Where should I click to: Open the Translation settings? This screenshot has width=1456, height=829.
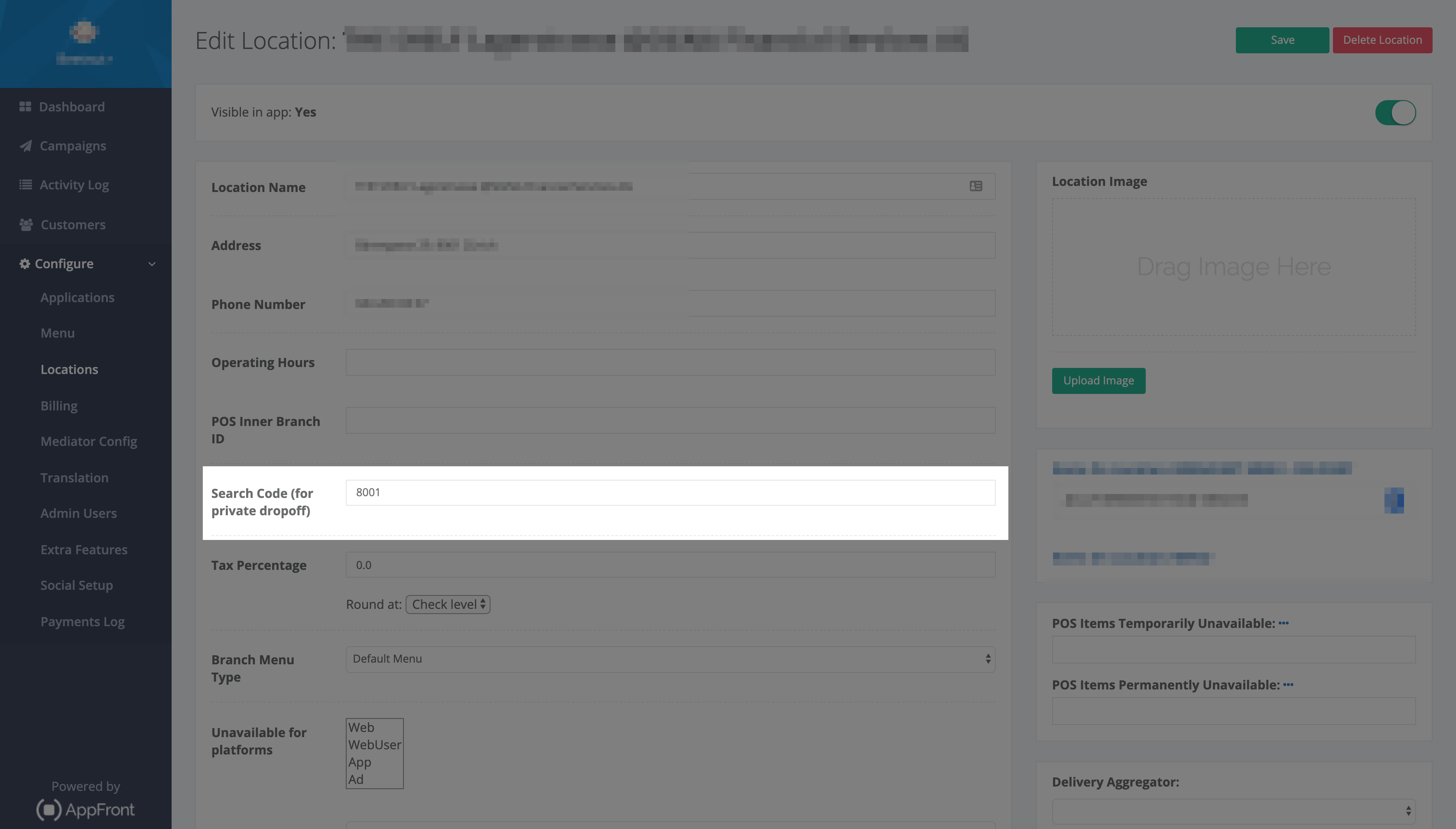pyautogui.click(x=75, y=477)
